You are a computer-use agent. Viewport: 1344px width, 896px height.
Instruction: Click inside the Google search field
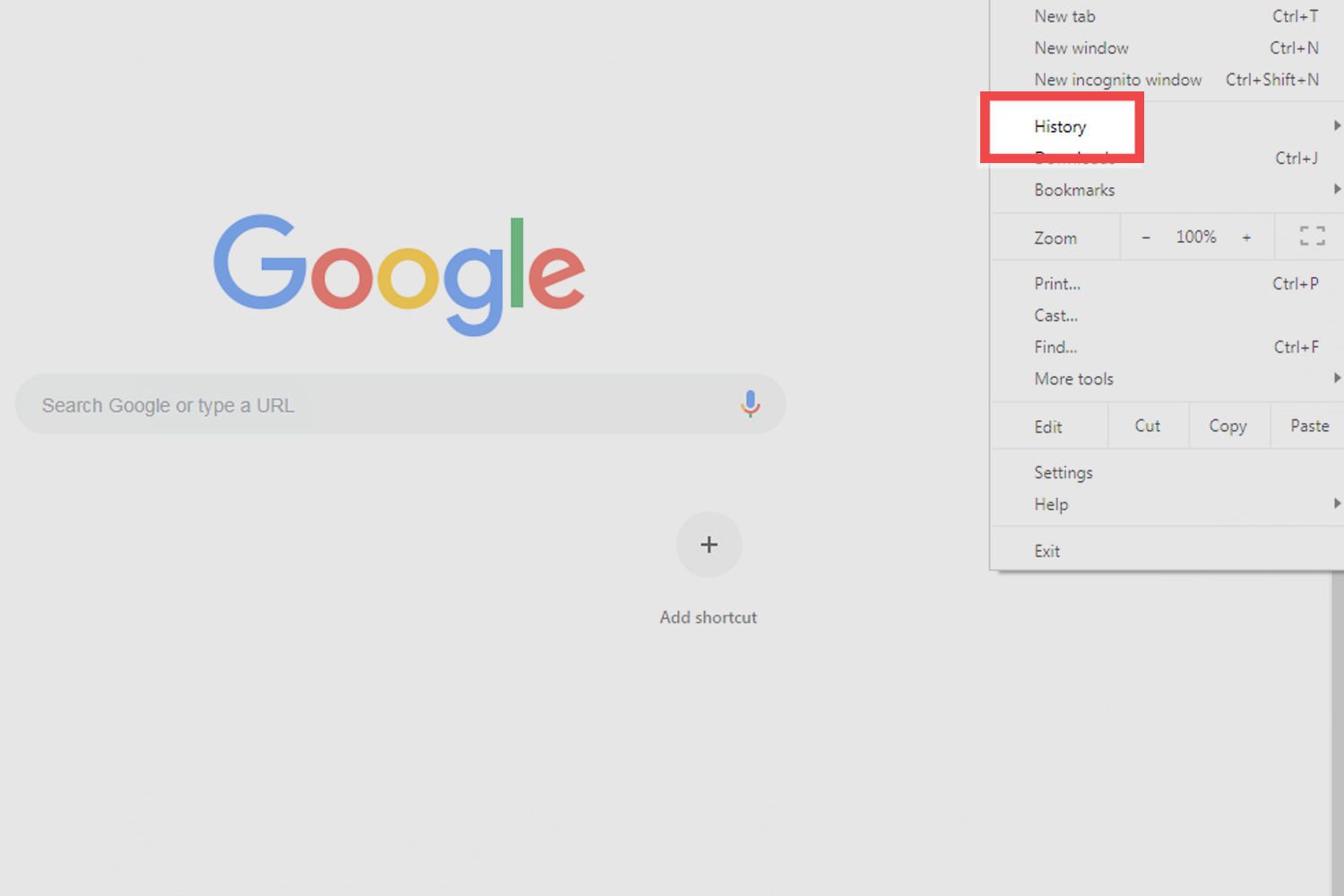point(358,404)
